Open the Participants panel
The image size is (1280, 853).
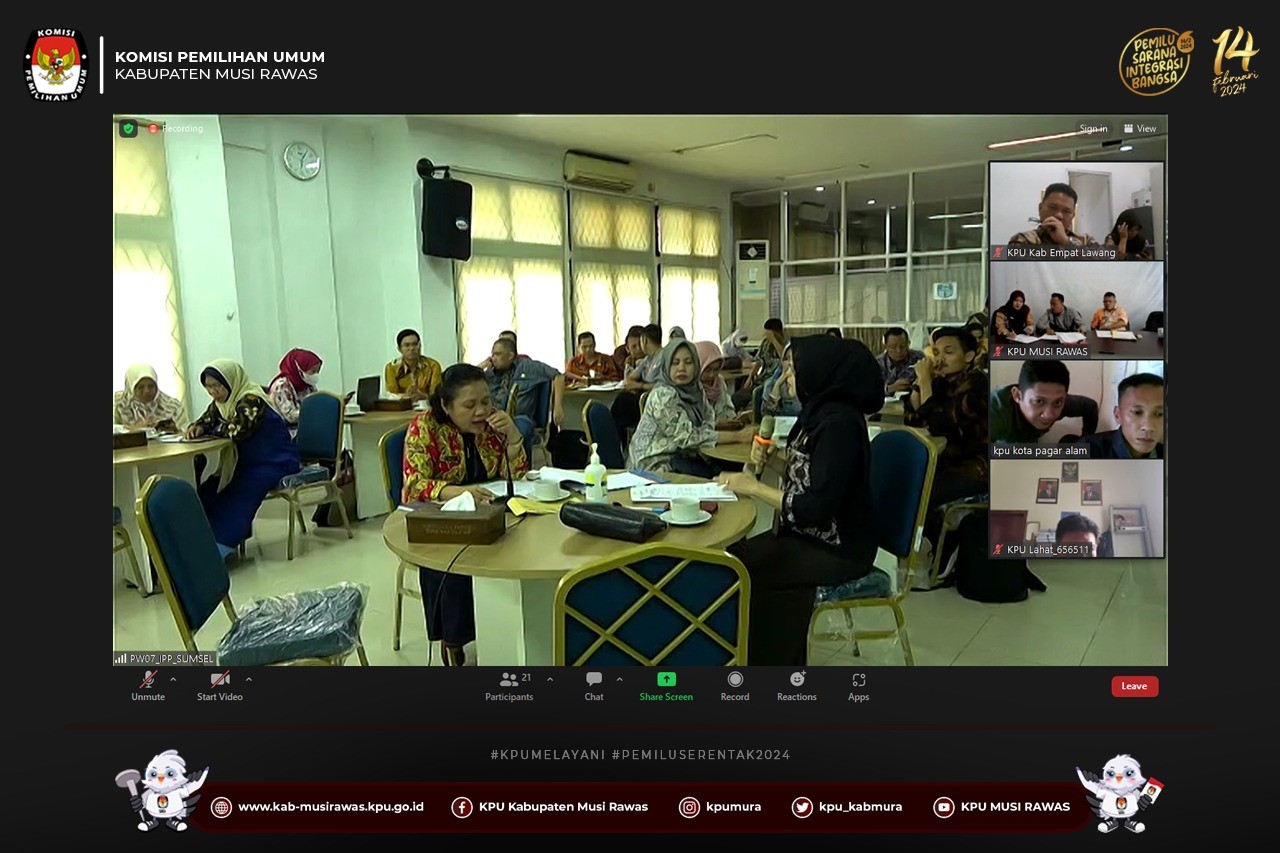click(509, 680)
